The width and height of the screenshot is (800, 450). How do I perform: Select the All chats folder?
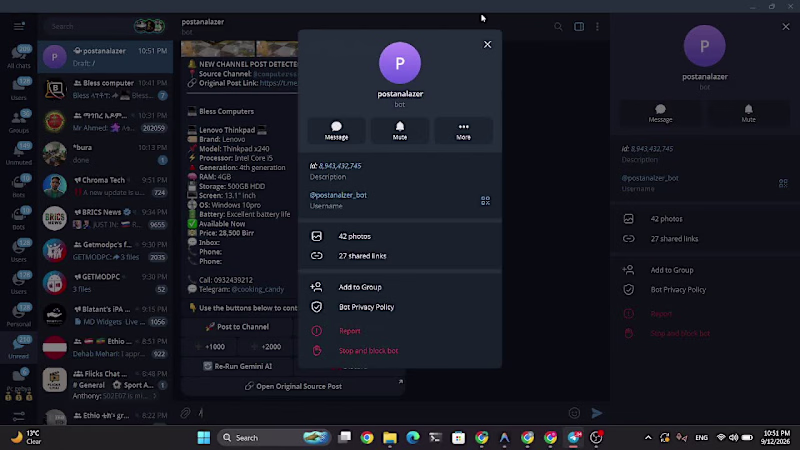[x=19, y=57]
